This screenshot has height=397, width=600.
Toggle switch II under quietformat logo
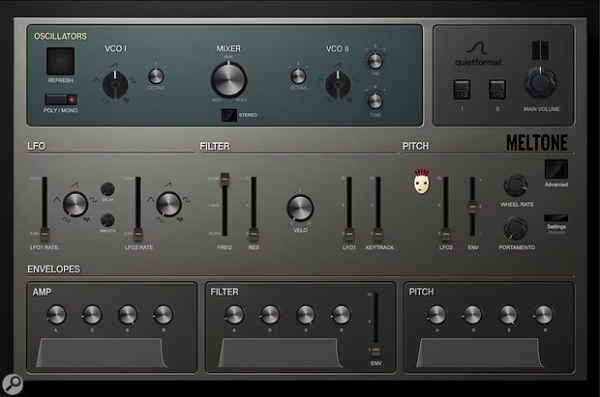(497, 90)
